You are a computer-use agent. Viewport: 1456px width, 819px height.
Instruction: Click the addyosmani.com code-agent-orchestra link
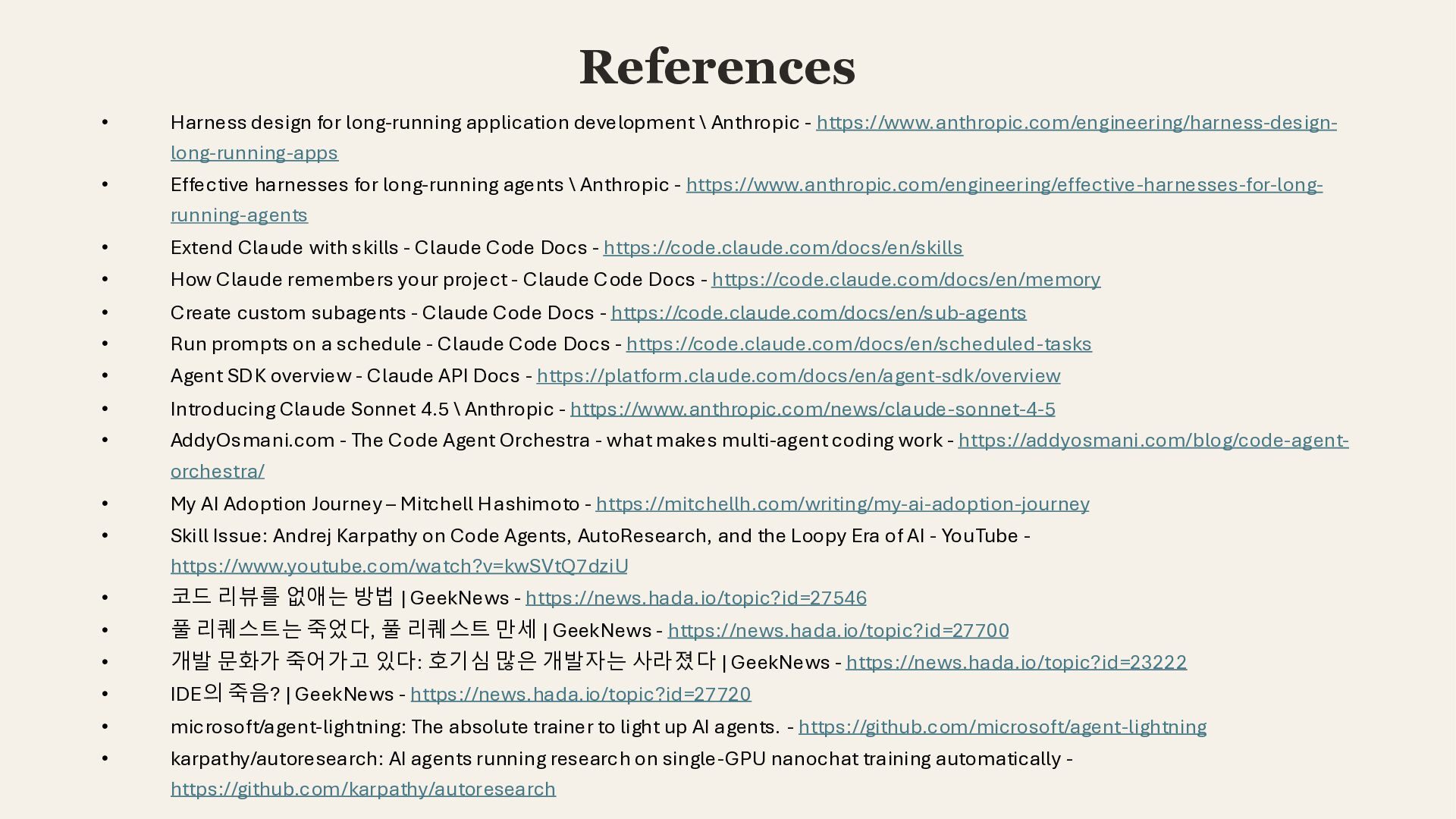pyautogui.click(x=1153, y=441)
